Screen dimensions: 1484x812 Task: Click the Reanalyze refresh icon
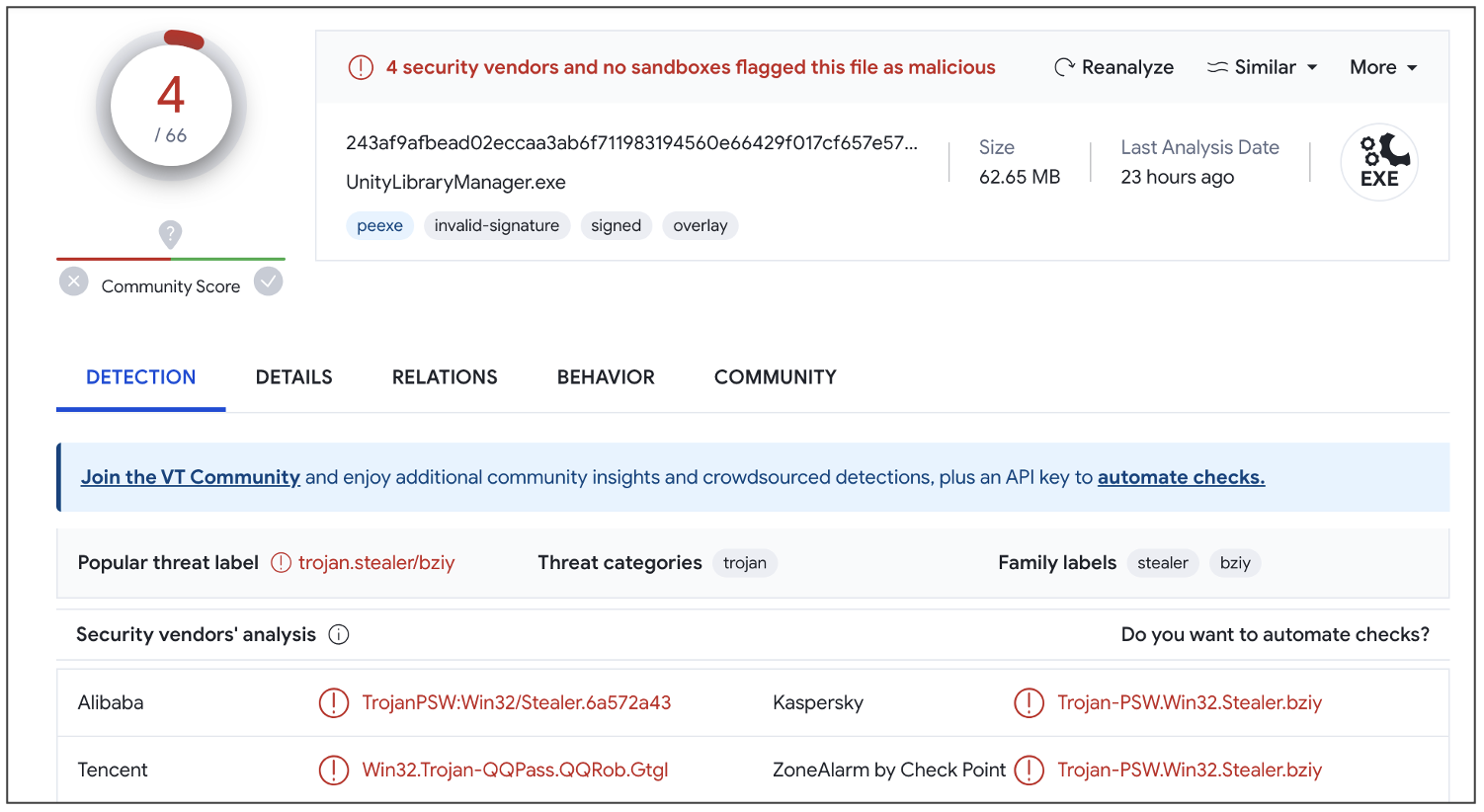1064,67
